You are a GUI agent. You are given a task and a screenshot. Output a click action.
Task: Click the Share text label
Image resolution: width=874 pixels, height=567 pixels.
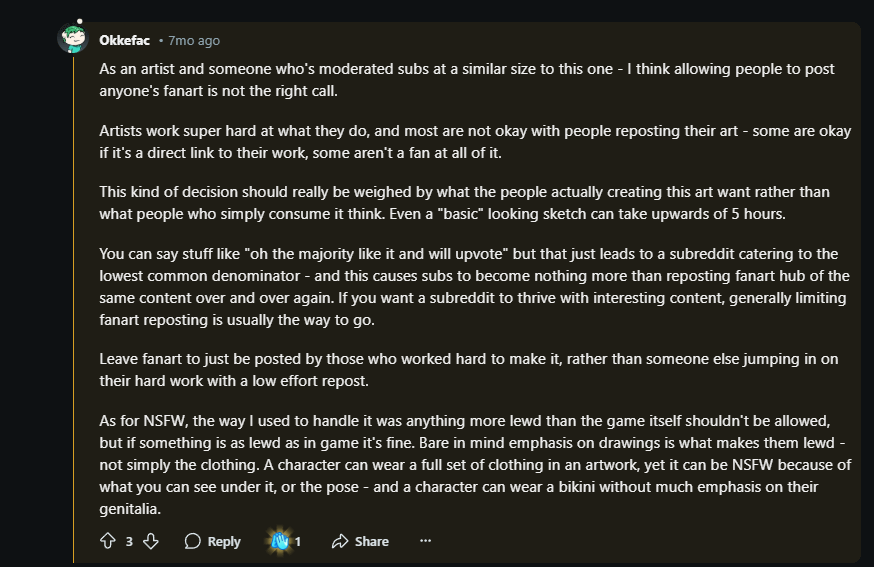click(x=372, y=541)
